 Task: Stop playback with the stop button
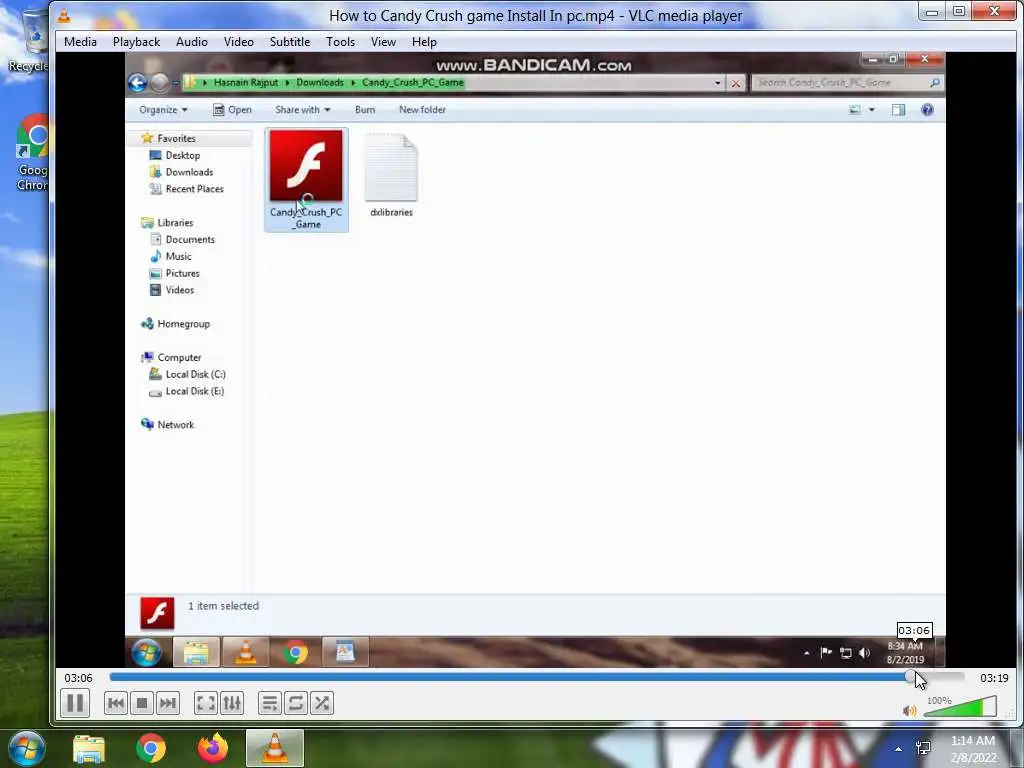click(142, 703)
